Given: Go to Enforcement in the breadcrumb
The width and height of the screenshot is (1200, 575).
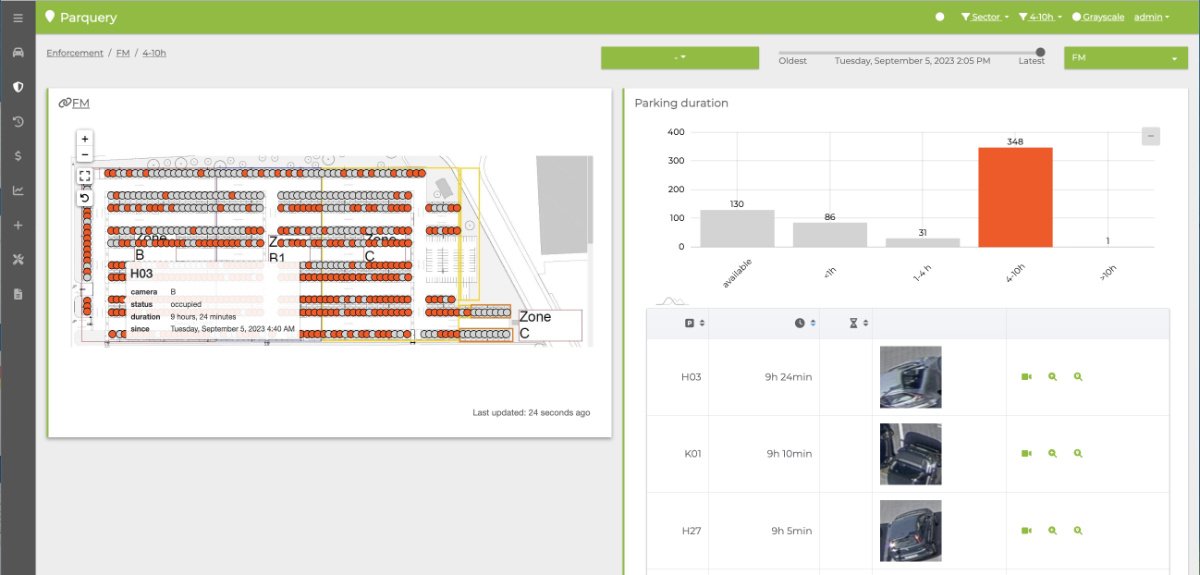Looking at the screenshot, I should (x=74, y=52).
